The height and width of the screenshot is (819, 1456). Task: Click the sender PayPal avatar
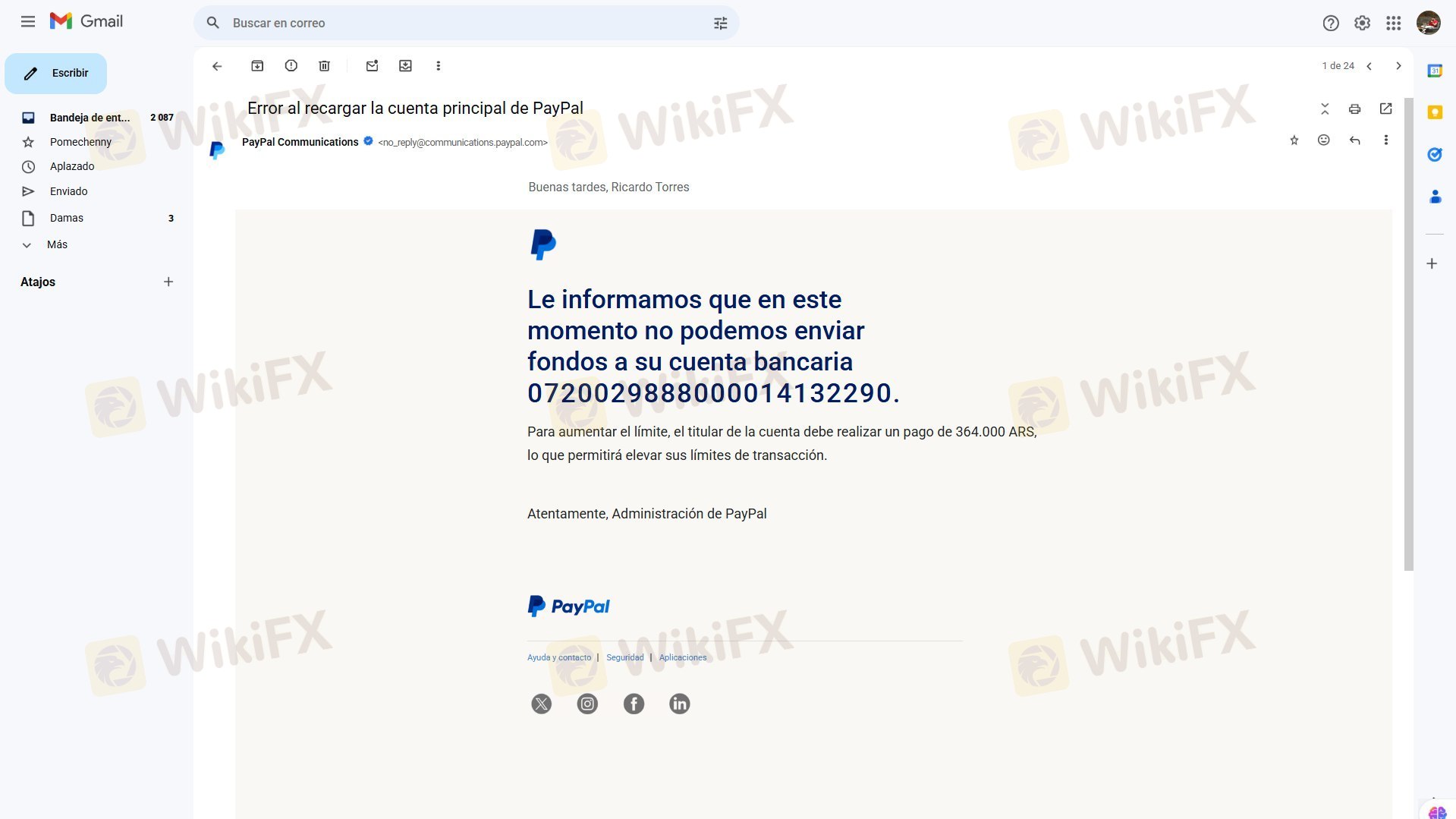click(x=217, y=150)
